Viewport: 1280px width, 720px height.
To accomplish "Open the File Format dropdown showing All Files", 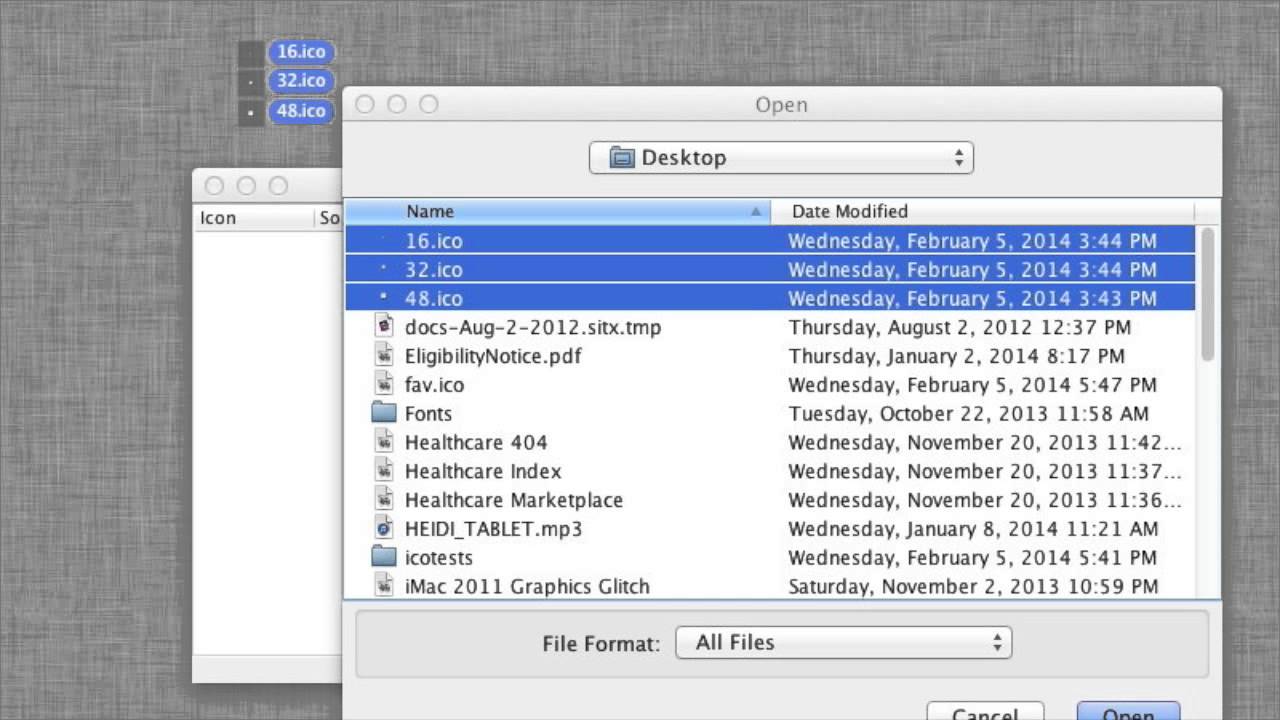I will click(843, 643).
